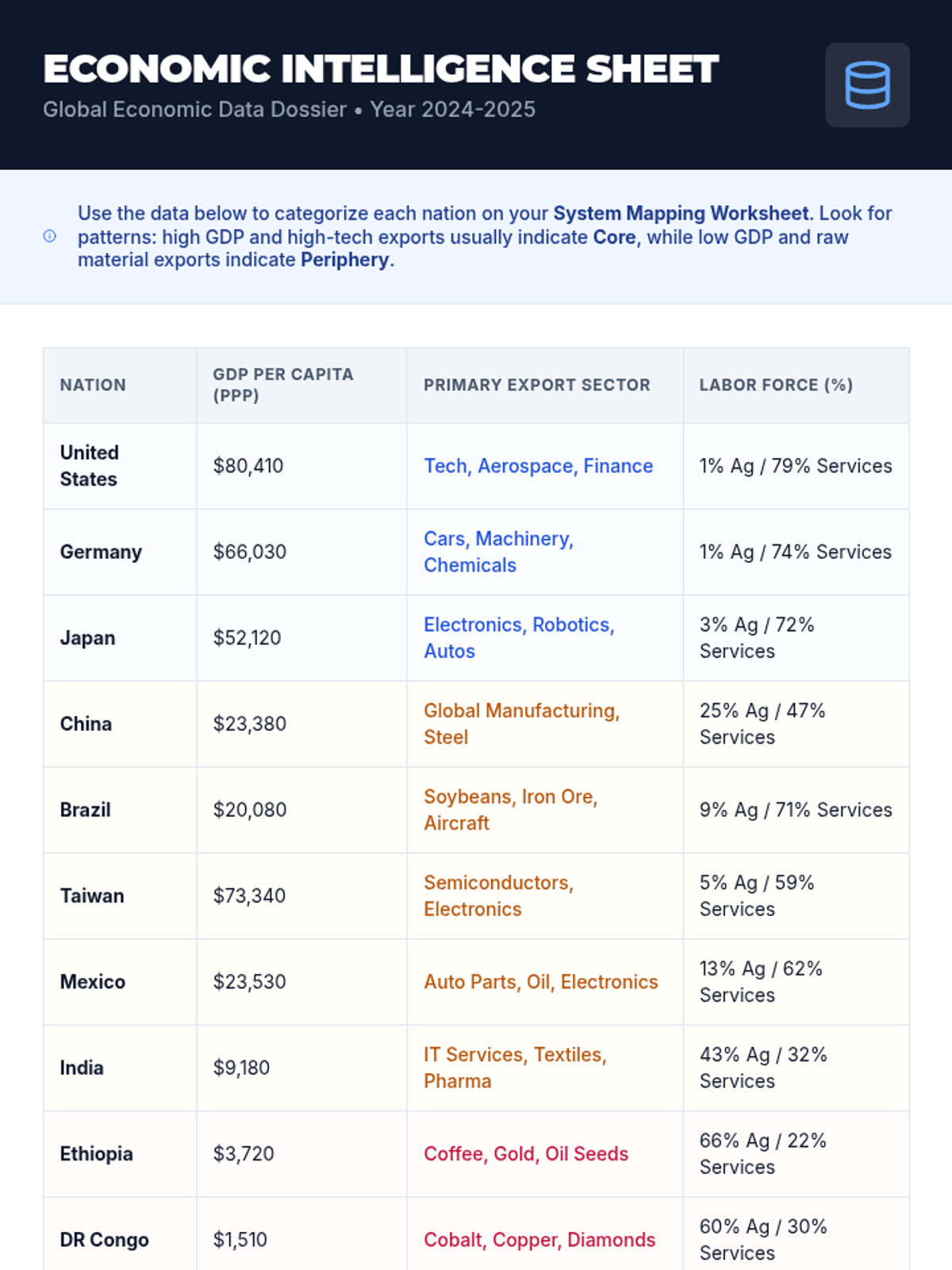Click Japan's Electronics, Robotics, Autos entry
Image resolution: width=952 pixels, height=1270 pixels.
[519, 637]
